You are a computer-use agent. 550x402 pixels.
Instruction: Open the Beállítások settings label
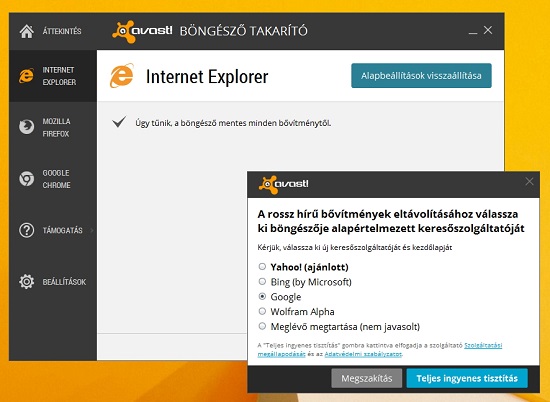click(x=64, y=282)
